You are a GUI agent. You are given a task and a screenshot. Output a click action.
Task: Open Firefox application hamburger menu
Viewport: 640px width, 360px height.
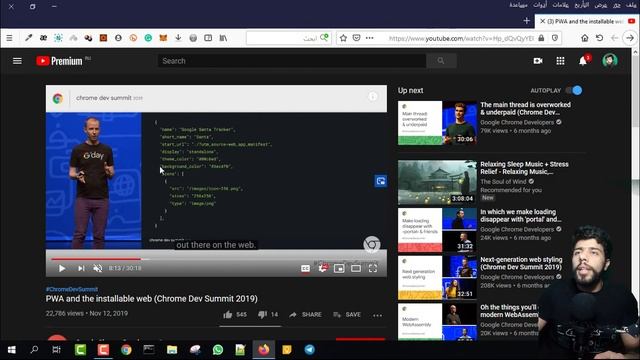[9, 38]
